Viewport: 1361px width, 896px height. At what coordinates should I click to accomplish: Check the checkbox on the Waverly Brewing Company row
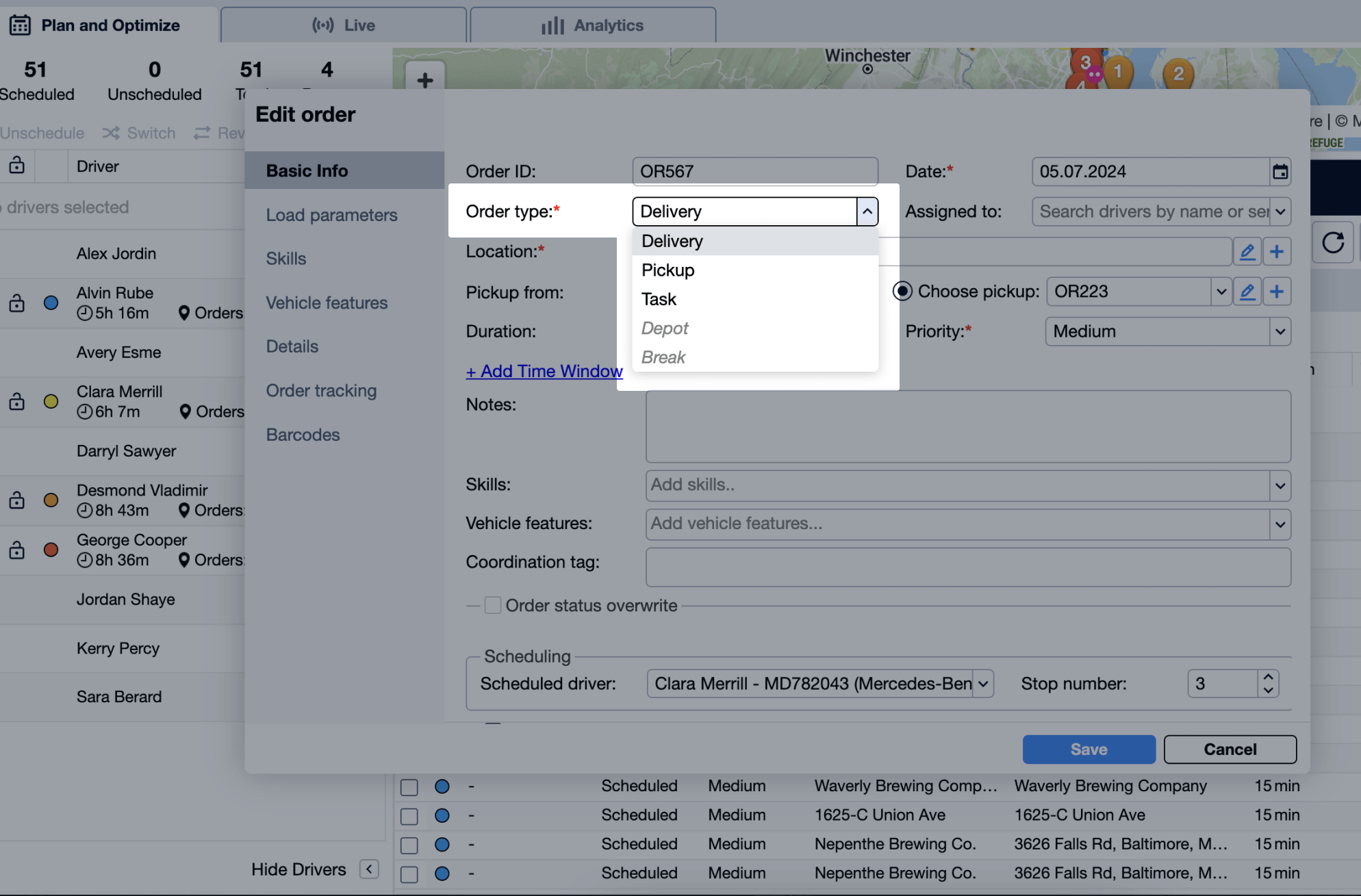click(x=409, y=786)
